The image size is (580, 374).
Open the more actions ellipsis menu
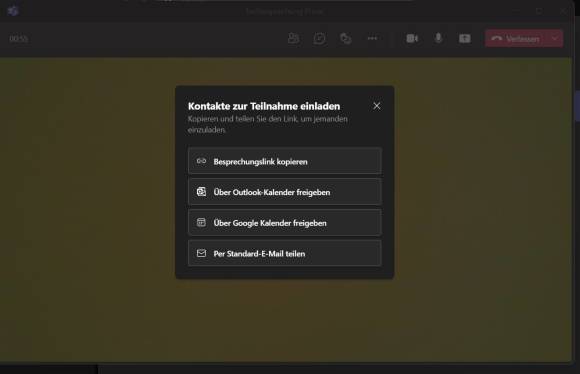[x=372, y=38]
